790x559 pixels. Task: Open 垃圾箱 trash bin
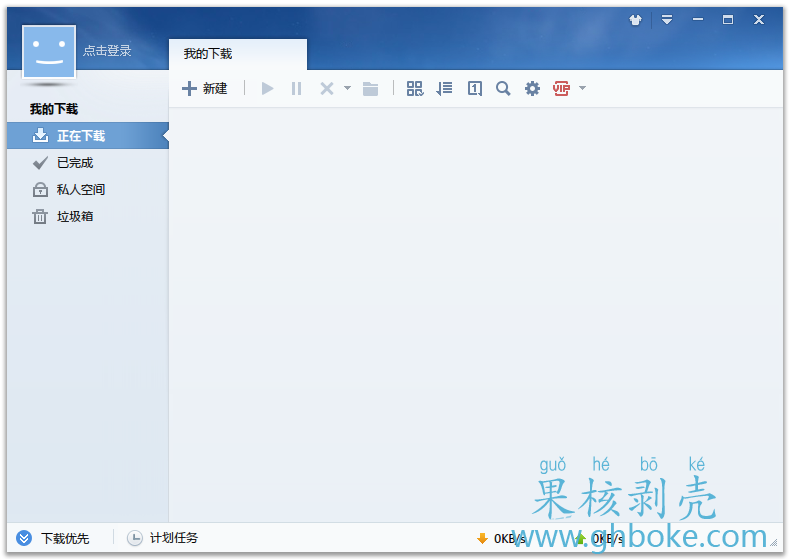pos(74,217)
